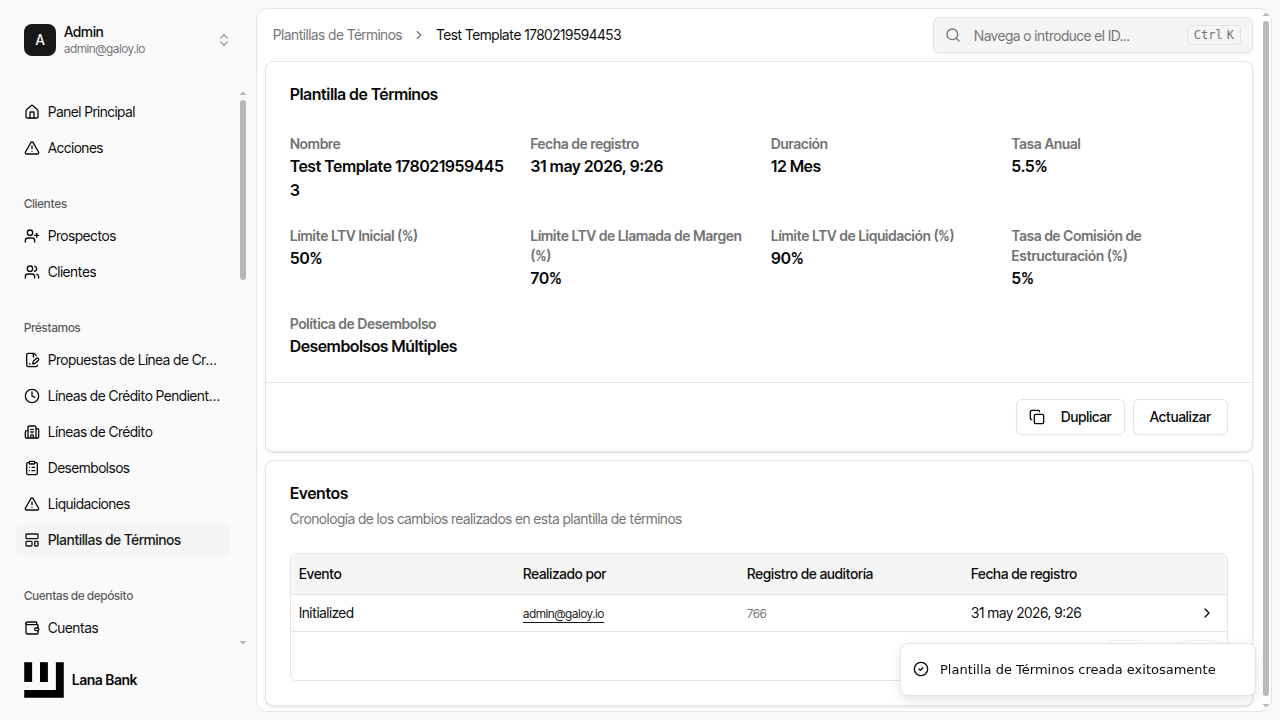The width and height of the screenshot is (1280, 720).
Task: Open Líneas de Crédito Pendientes
Action: click(123, 396)
